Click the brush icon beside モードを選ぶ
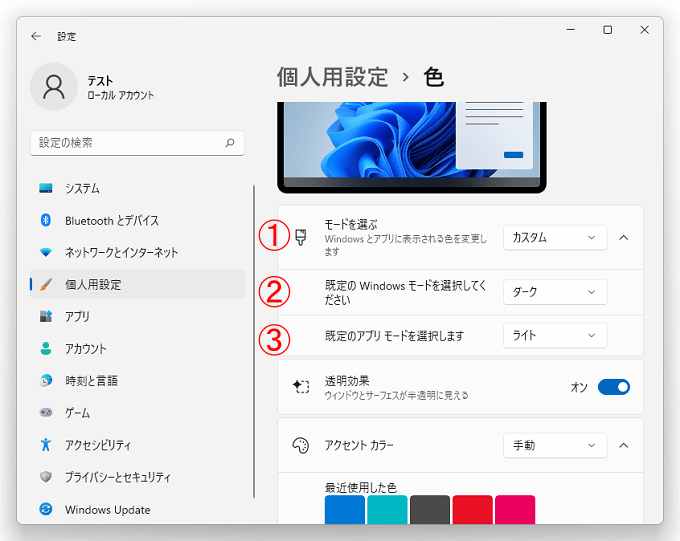 [301, 237]
